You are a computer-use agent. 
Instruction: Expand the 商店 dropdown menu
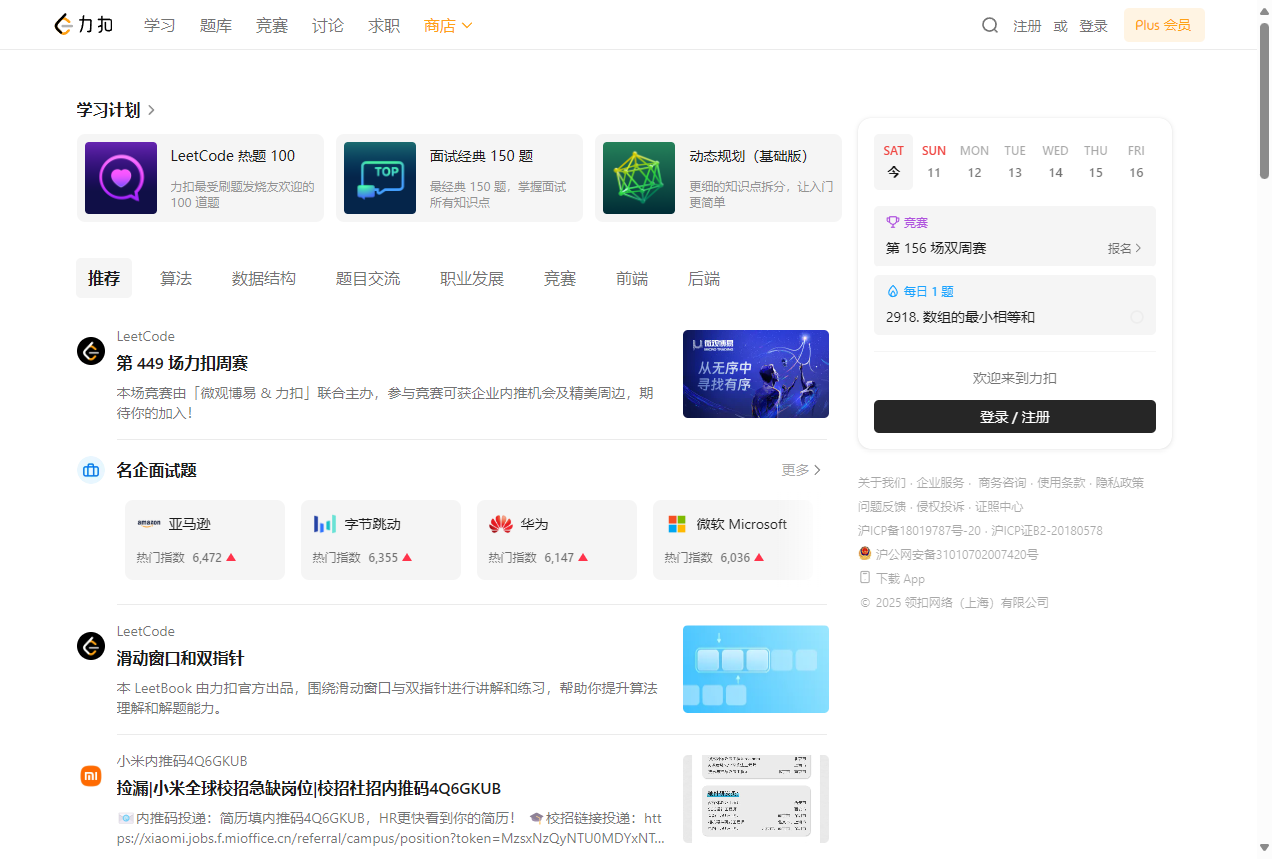click(x=448, y=25)
